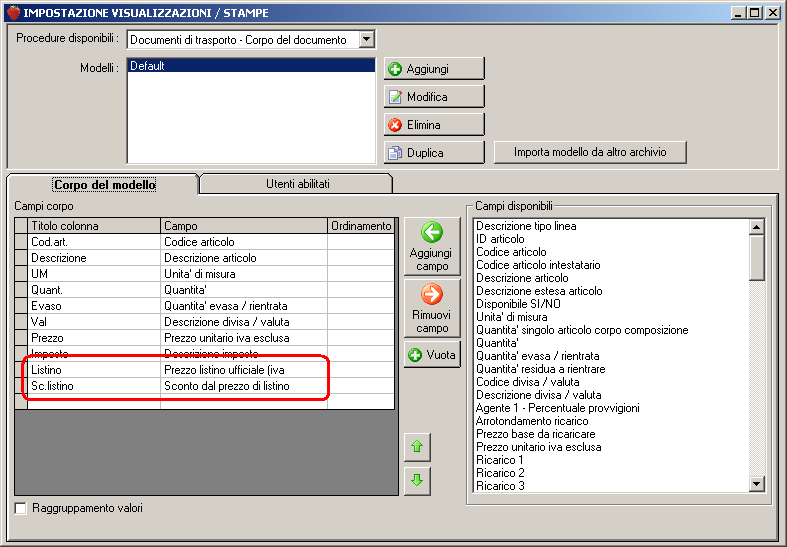Move selected field down with green down arrow
The image size is (787, 547).
click(x=417, y=481)
